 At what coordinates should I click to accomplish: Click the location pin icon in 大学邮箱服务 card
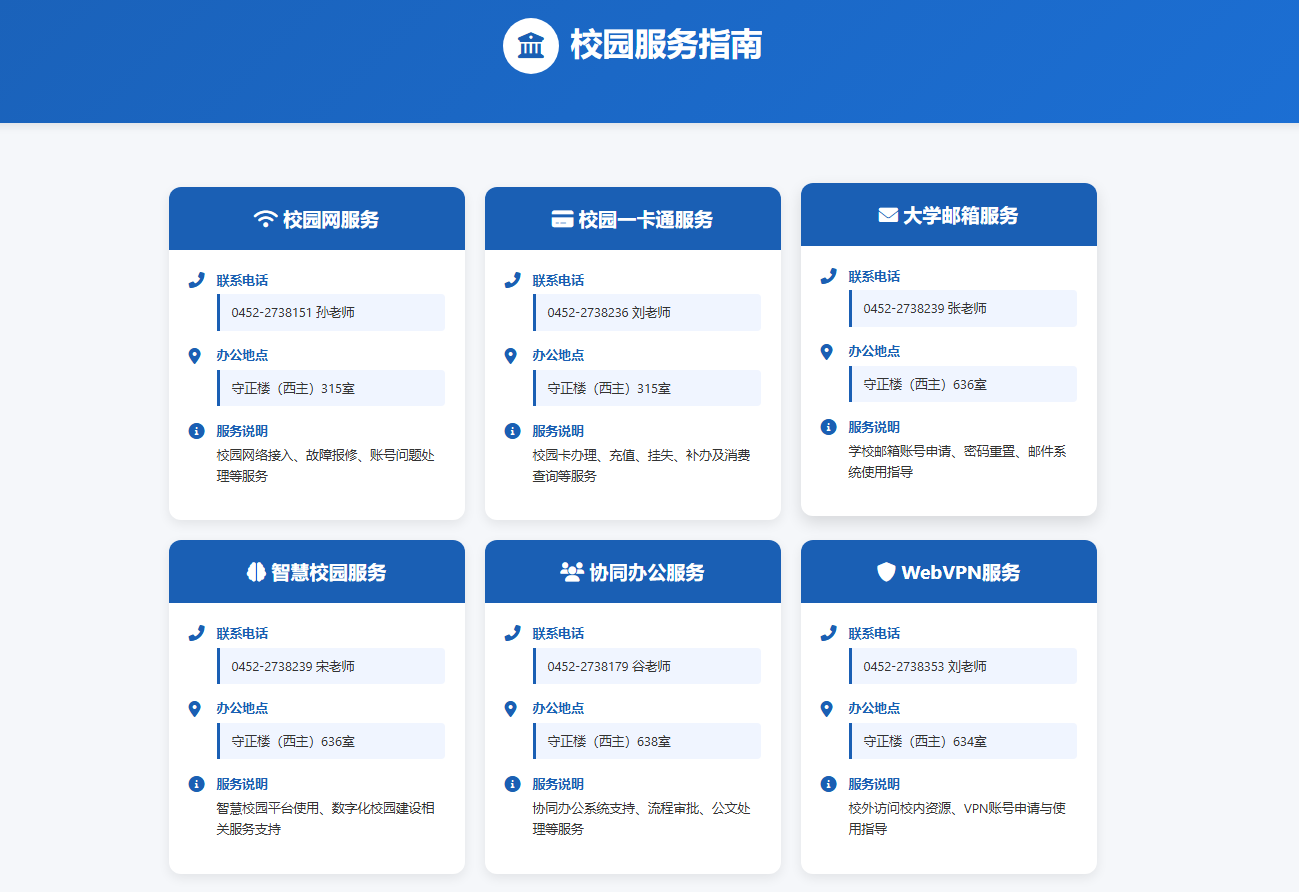(x=827, y=352)
